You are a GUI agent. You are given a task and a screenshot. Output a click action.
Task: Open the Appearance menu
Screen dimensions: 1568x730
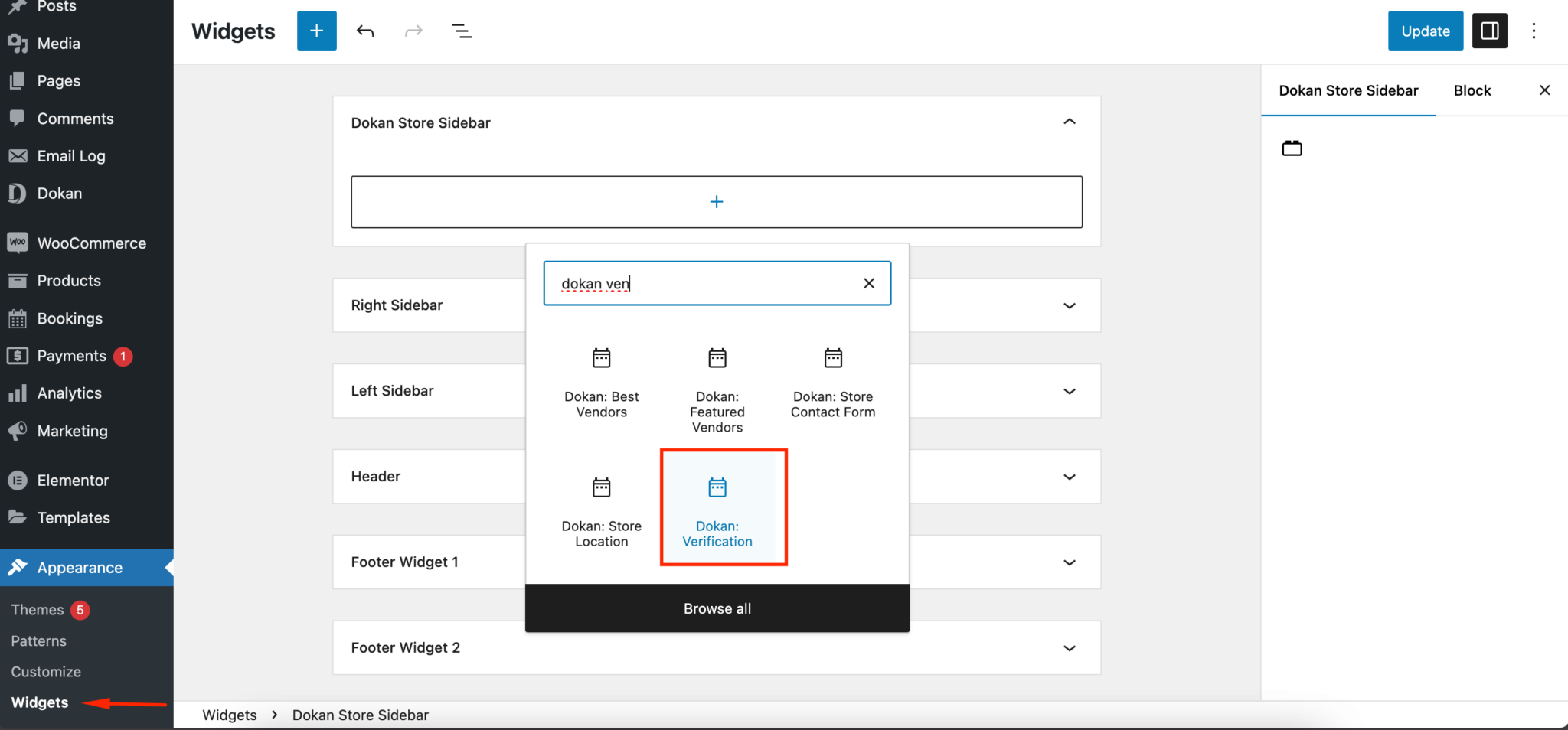[x=87, y=568]
